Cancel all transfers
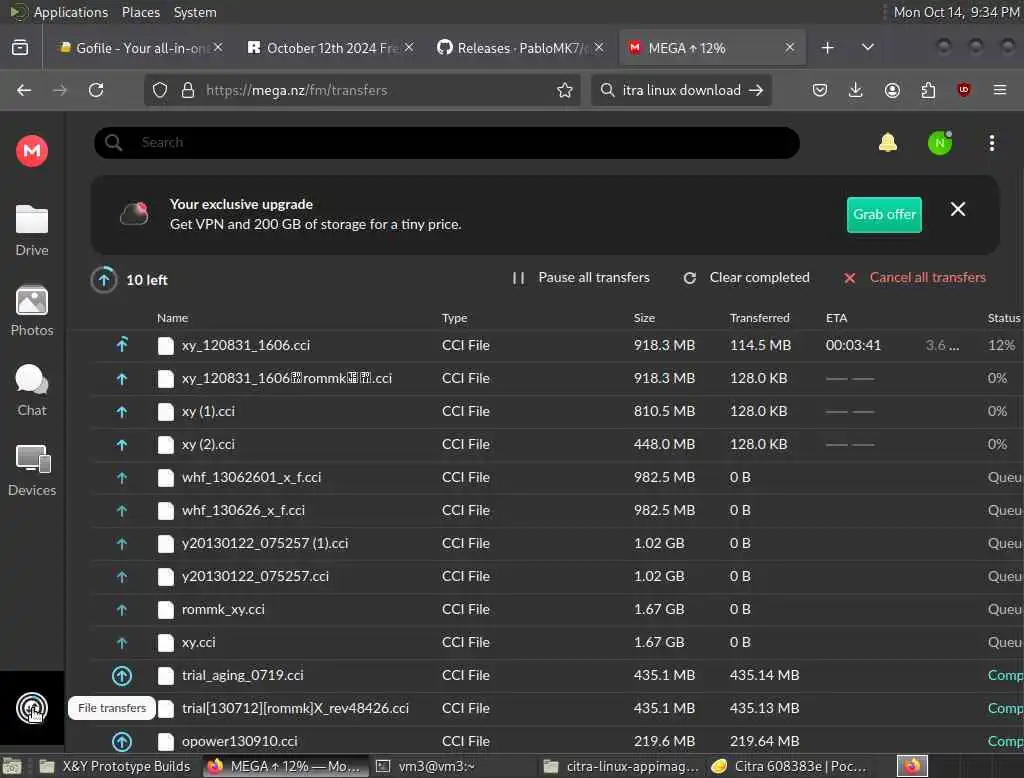The image size is (1024, 778). coord(914,278)
